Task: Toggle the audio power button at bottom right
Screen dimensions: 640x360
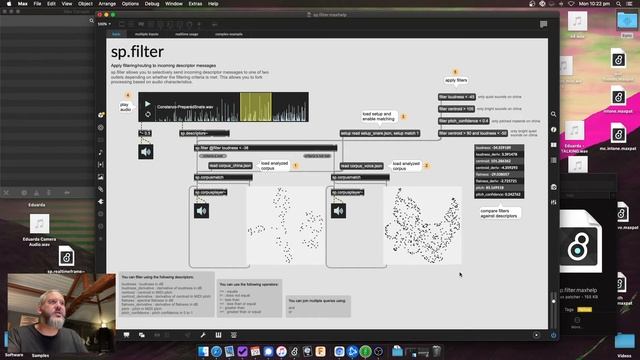Action: point(553,335)
